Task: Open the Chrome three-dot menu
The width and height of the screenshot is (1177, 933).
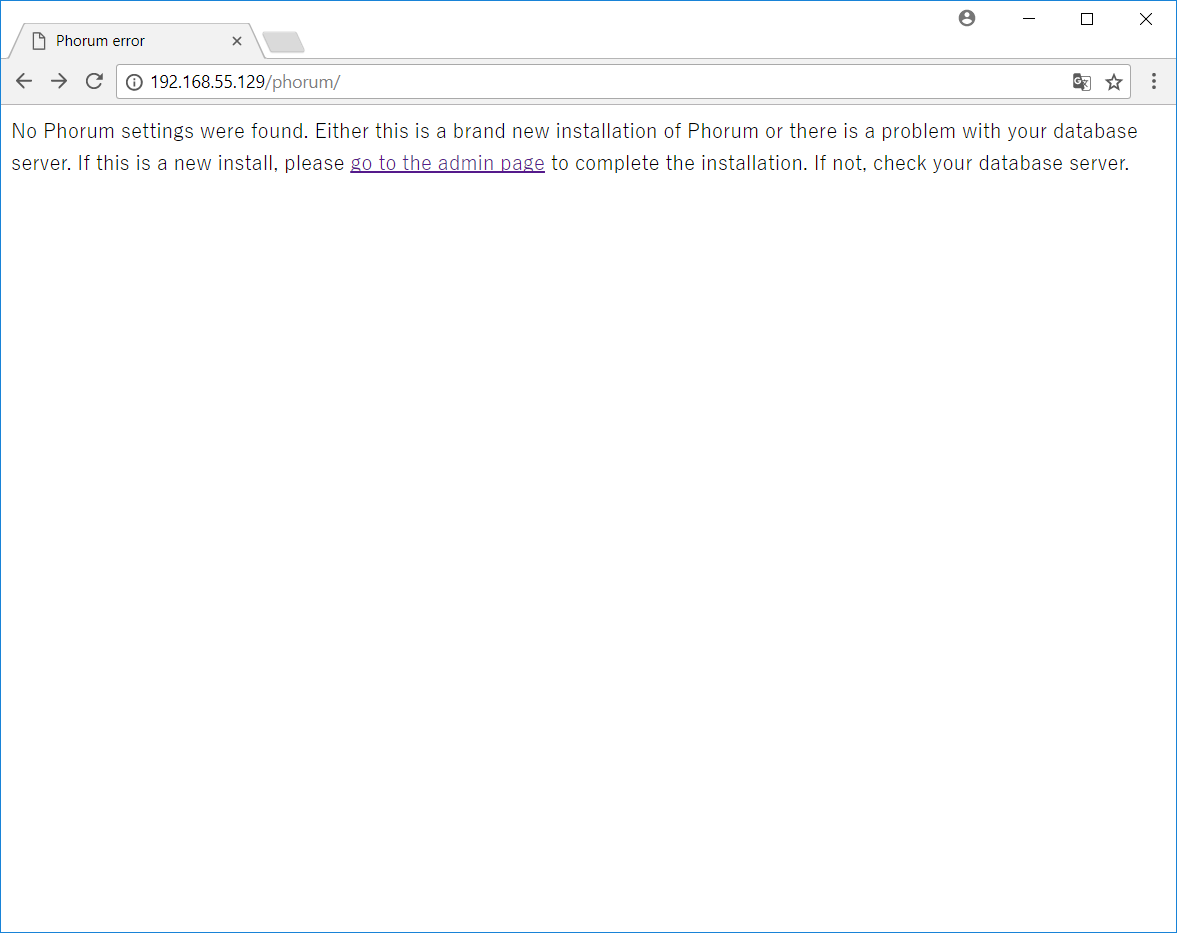Action: click(1154, 81)
